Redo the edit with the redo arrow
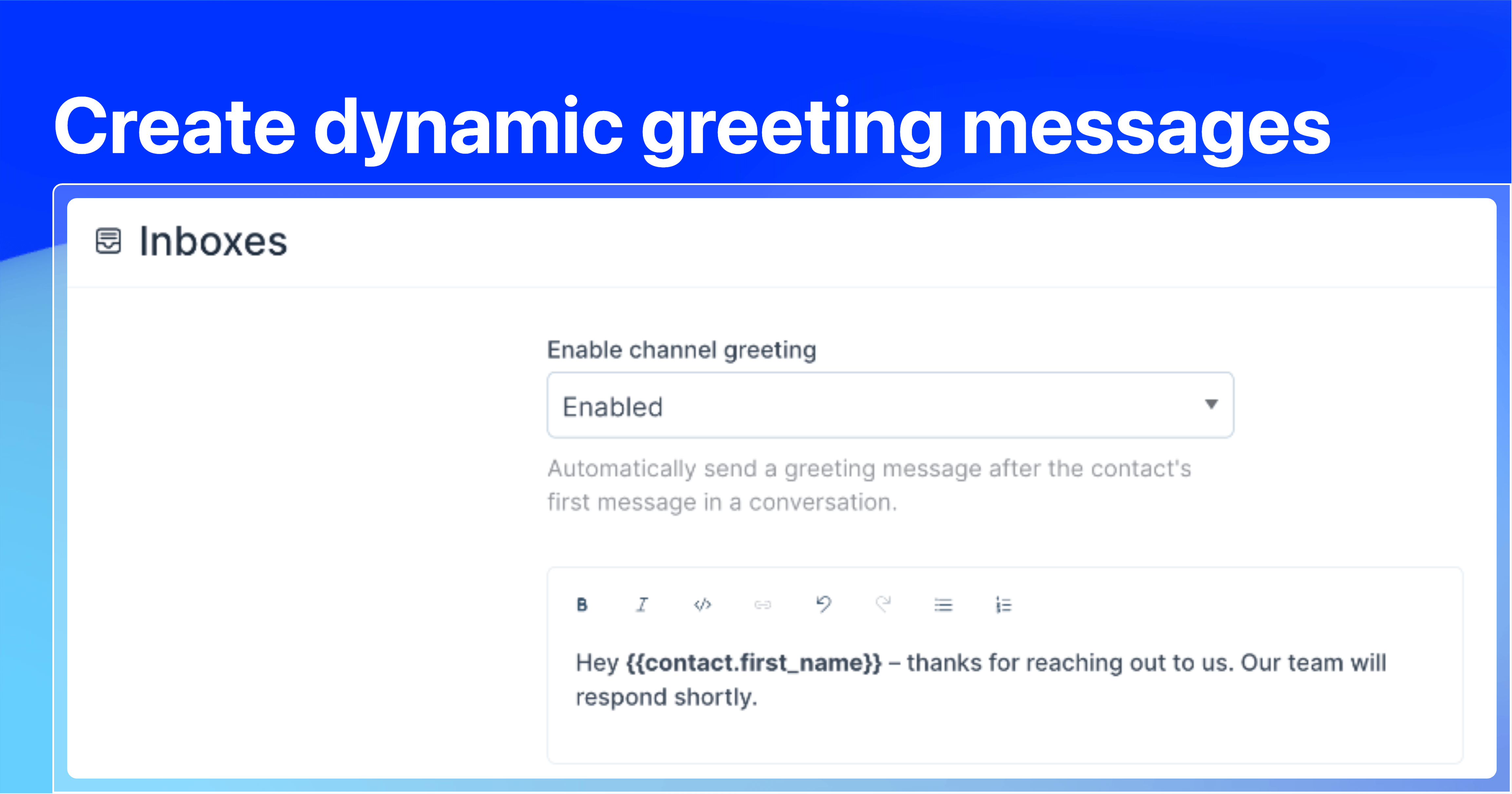 point(883,604)
